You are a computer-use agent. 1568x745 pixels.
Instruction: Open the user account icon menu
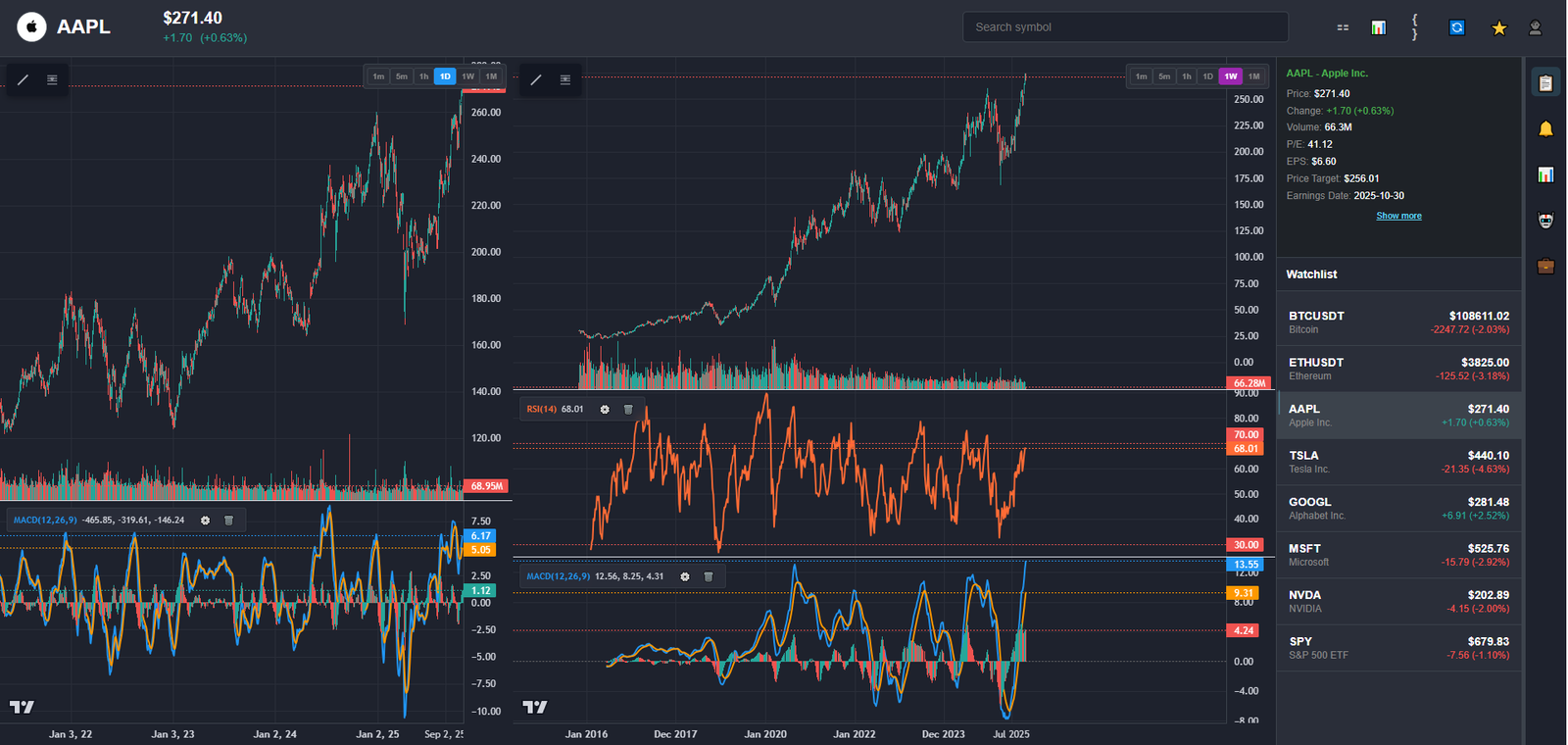(x=1536, y=27)
